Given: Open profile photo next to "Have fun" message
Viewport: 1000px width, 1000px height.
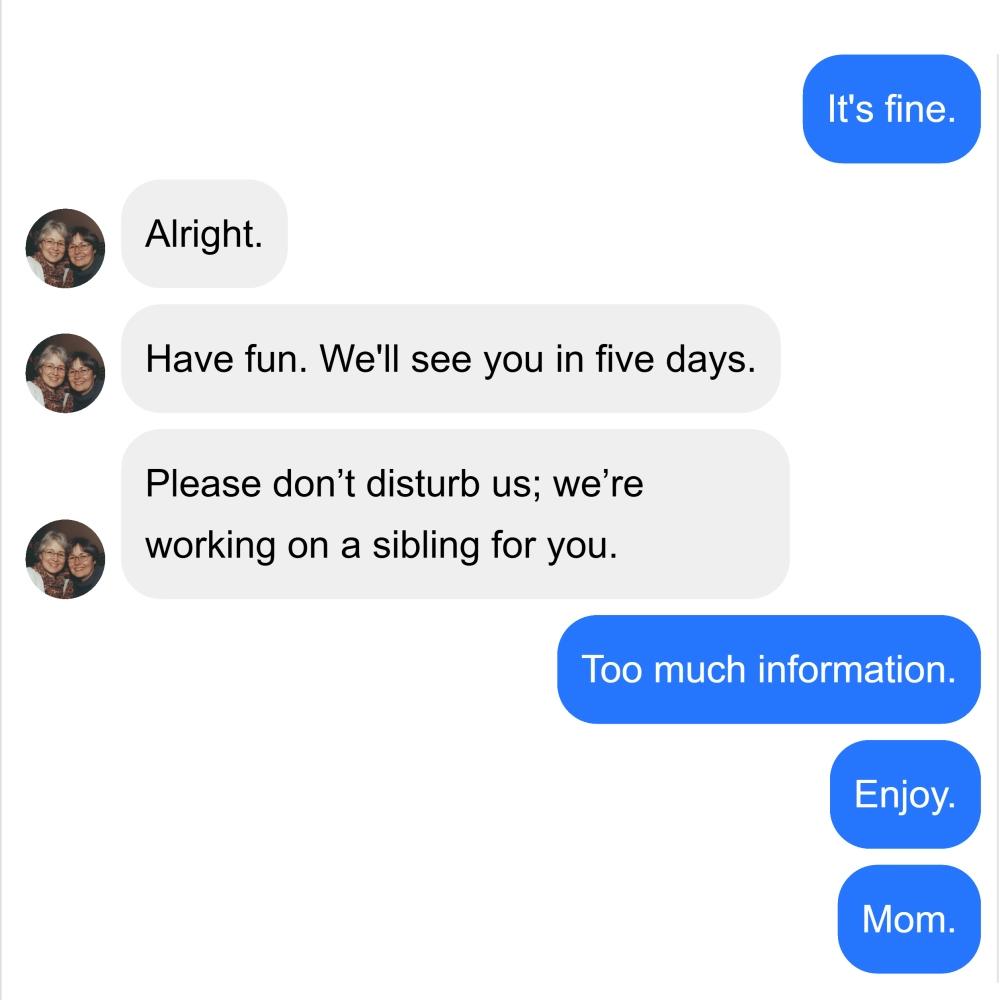Looking at the screenshot, I should click(x=65, y=373).
